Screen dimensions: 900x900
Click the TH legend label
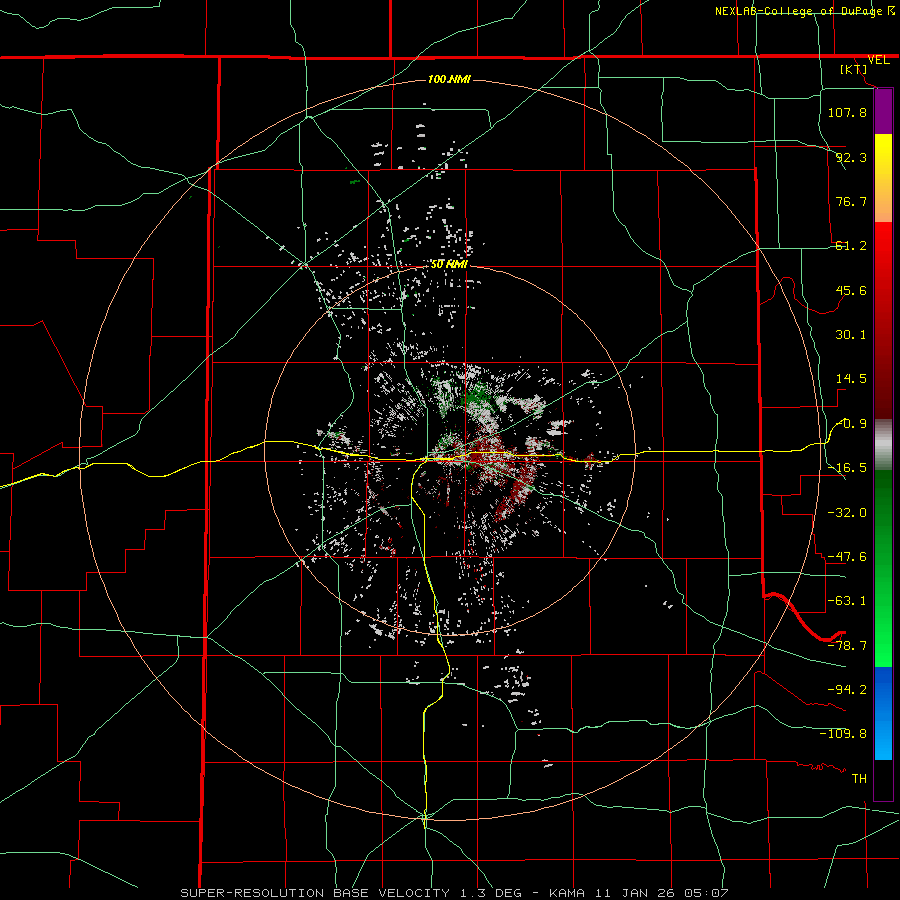click(x=859, y=779)
